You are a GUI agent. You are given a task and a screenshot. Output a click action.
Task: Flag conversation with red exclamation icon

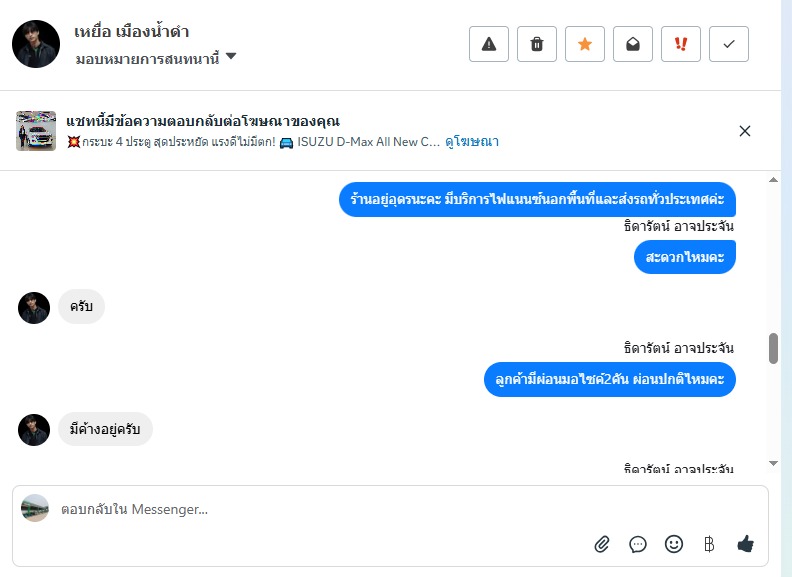(x=681, y=44)
